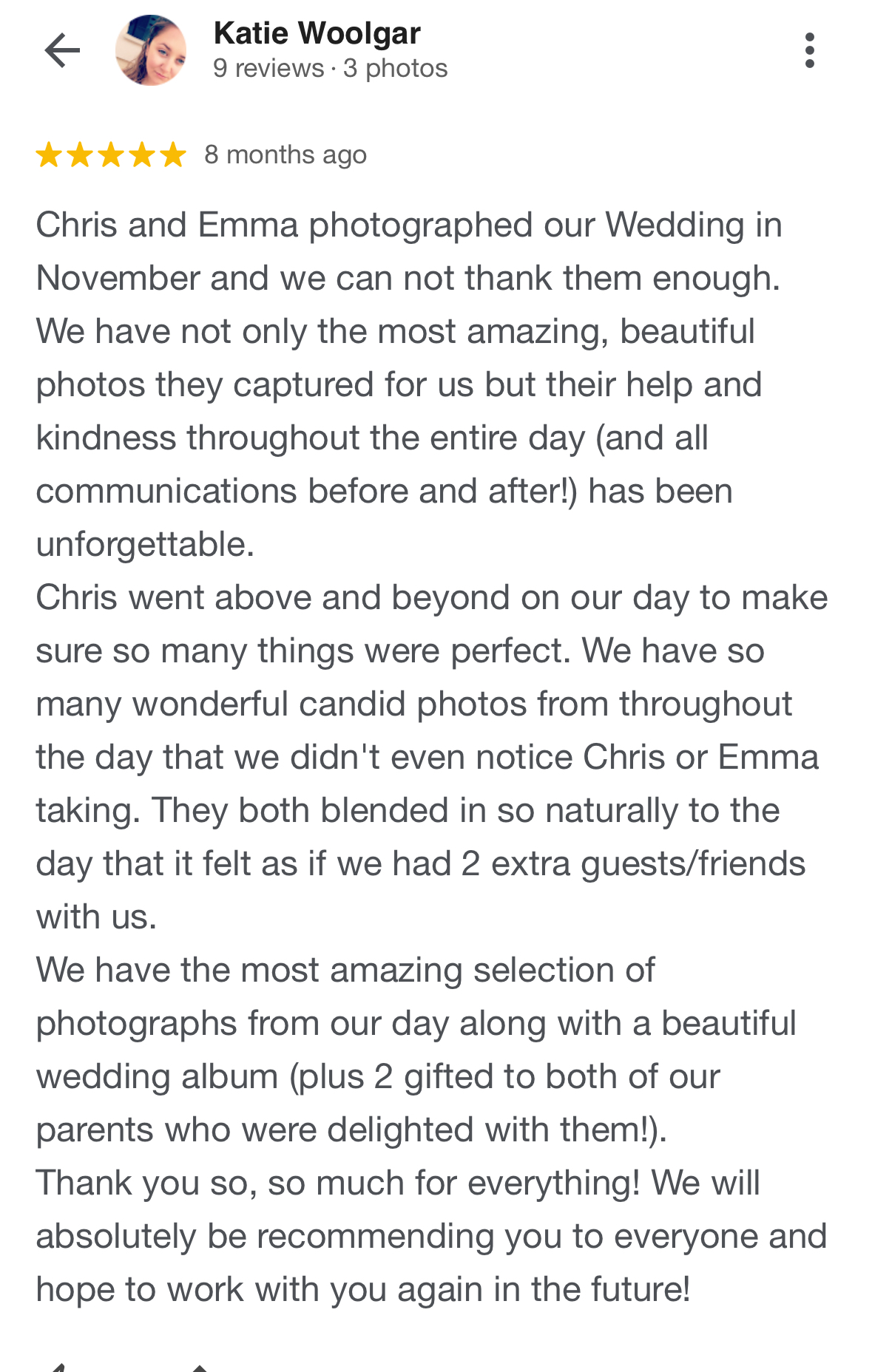Click the fourth yellow rating star
Screen dimensions: 872x1372
[x=142, y=155]
